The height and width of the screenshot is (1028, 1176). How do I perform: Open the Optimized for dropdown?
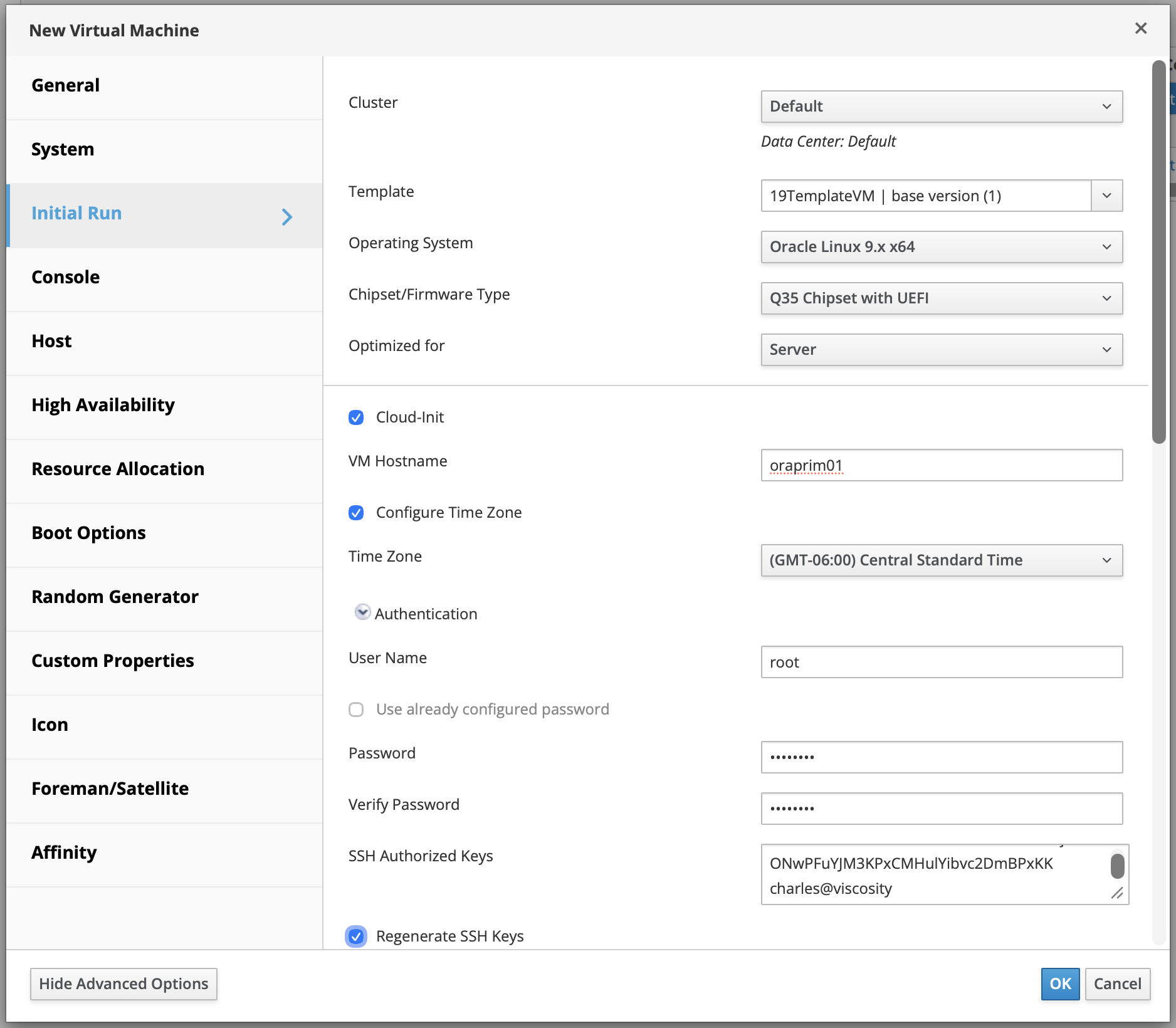coord(942,350)
